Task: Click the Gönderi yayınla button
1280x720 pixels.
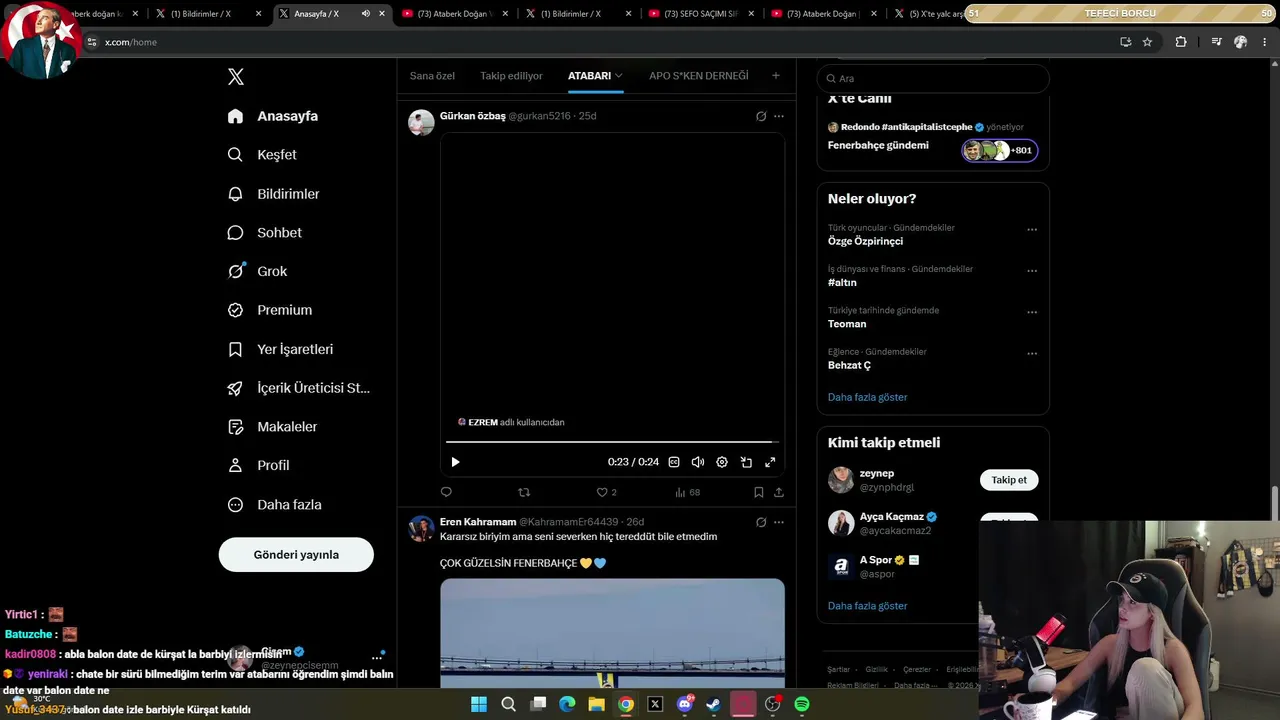Action: [x=296, y=555]
